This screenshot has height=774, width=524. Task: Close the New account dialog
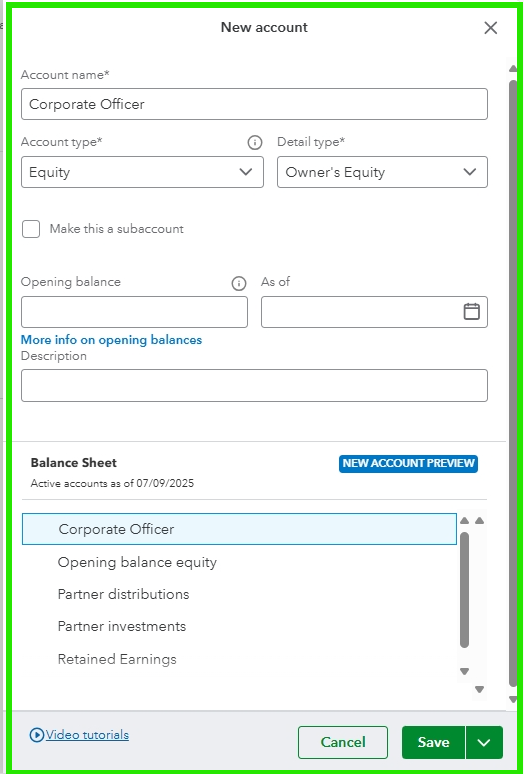[490, 28]
